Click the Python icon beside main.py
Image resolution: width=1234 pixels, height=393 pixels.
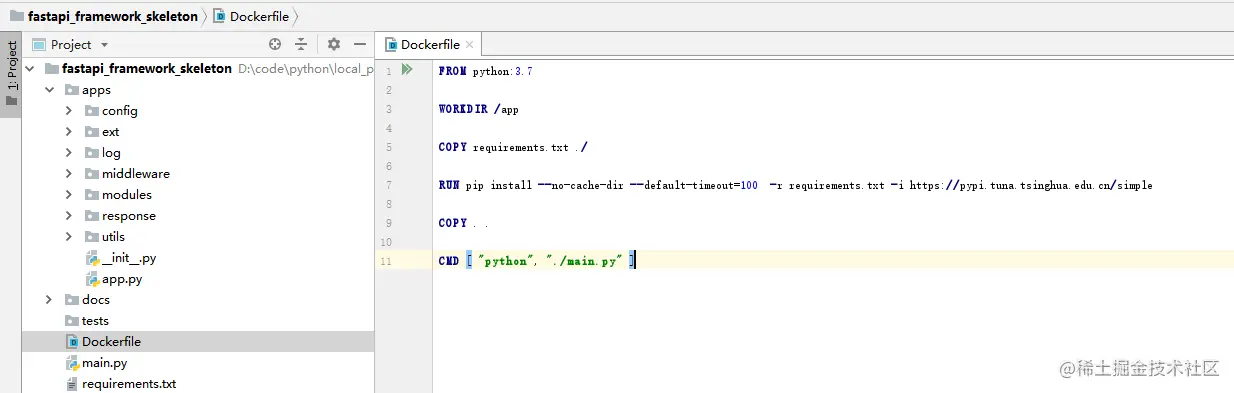coord(72,363)
